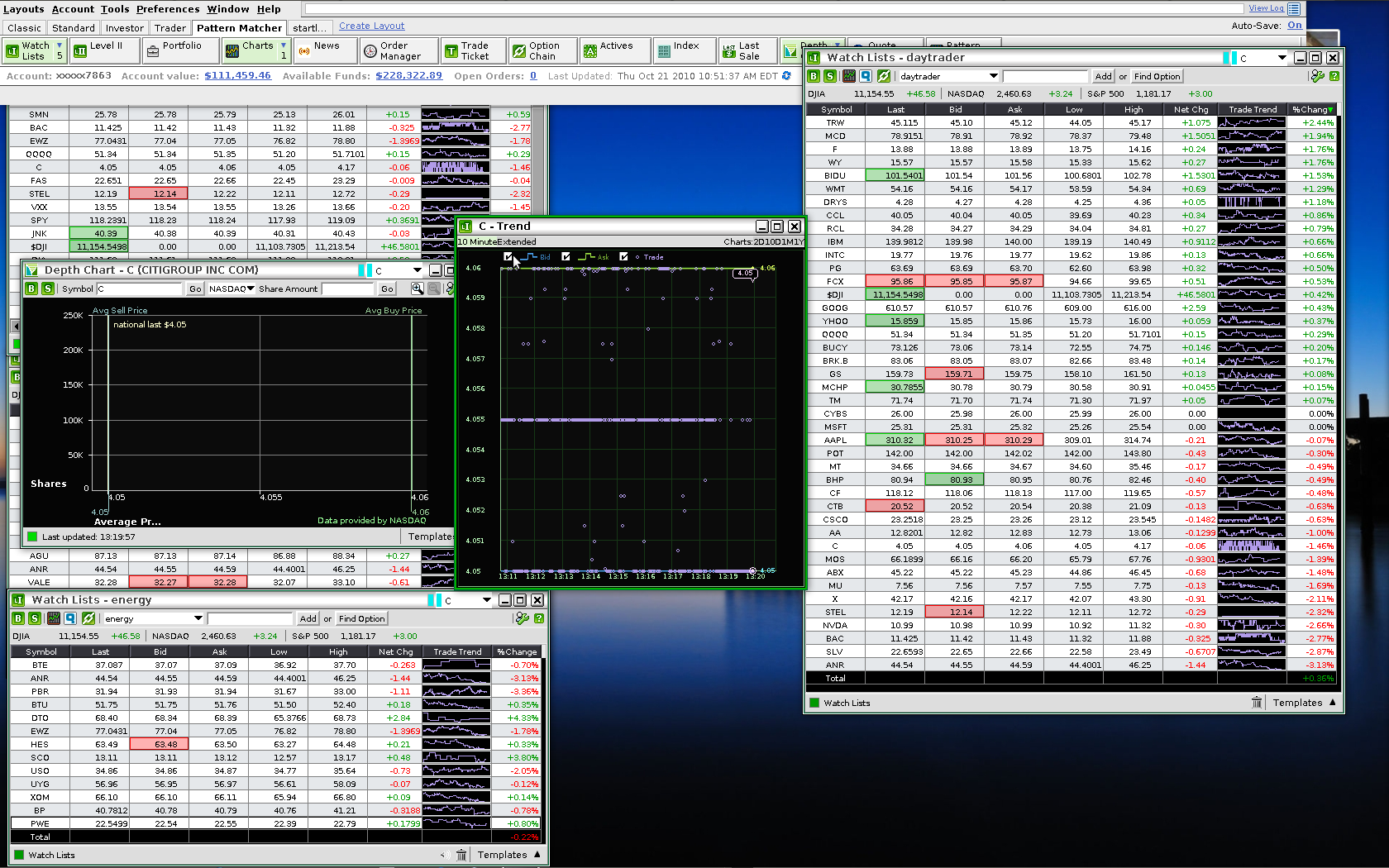Open the available funds $228,322.89 link

408,75
